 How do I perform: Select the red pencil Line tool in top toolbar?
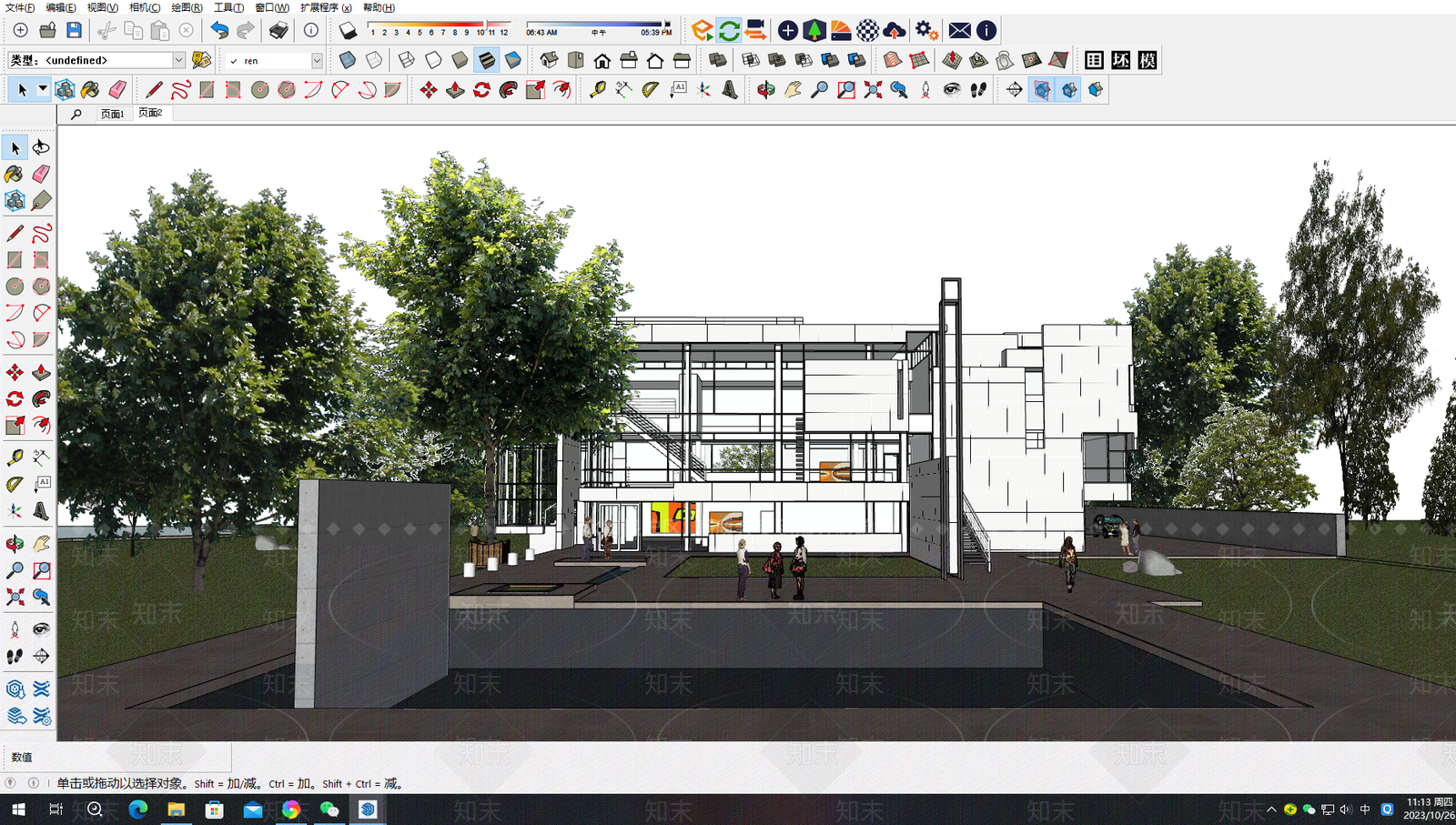point(154,89)
